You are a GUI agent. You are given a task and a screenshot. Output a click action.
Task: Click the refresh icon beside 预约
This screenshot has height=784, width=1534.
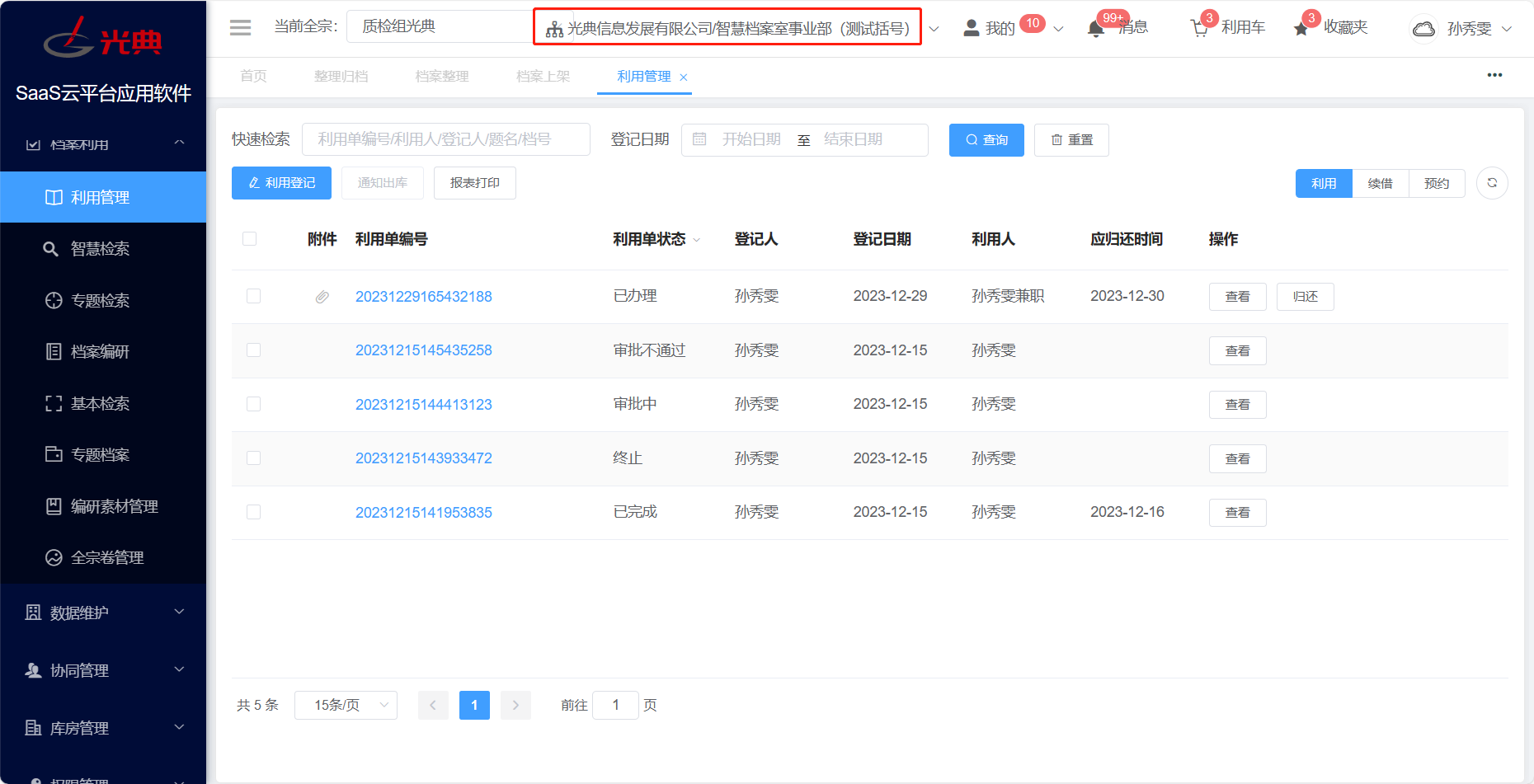pyautogui.click(x=1492, y=183)
